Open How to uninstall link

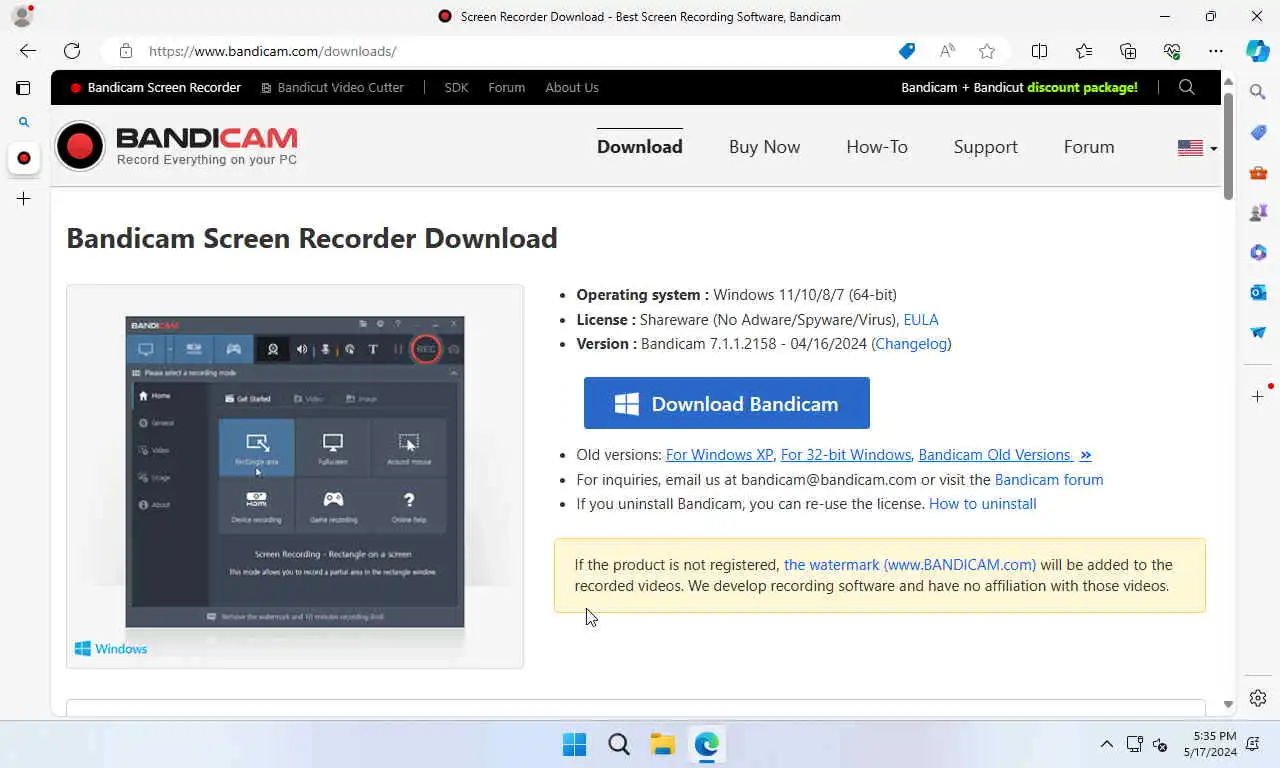(x=983, y=504)
